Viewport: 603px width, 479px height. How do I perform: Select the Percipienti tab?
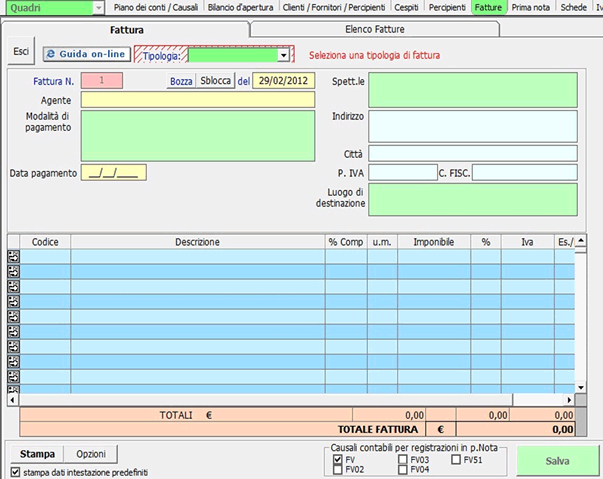[447, 7]
